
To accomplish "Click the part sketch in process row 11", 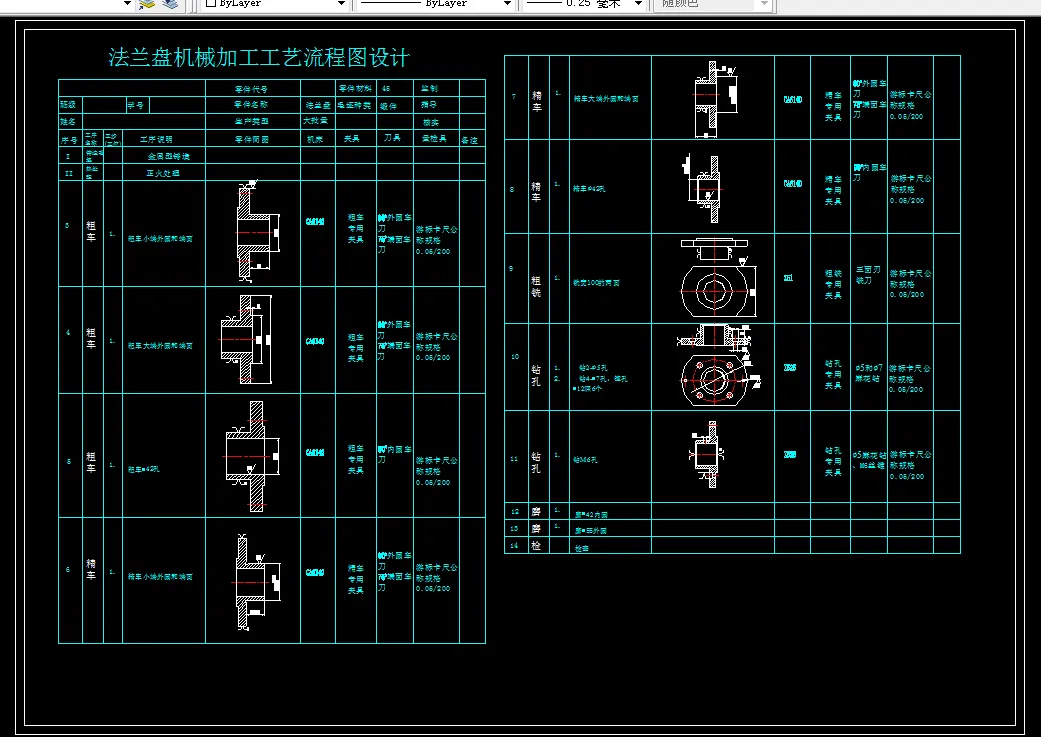I will click(x=706, y=455).
